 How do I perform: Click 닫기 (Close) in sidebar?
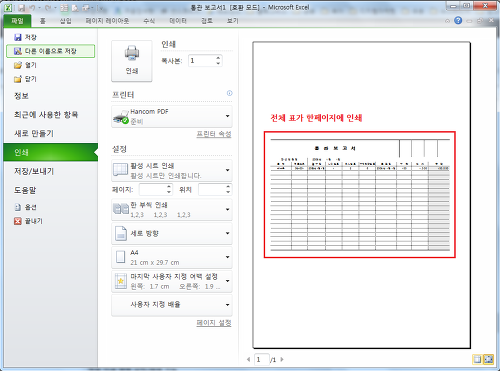(25, 79)
